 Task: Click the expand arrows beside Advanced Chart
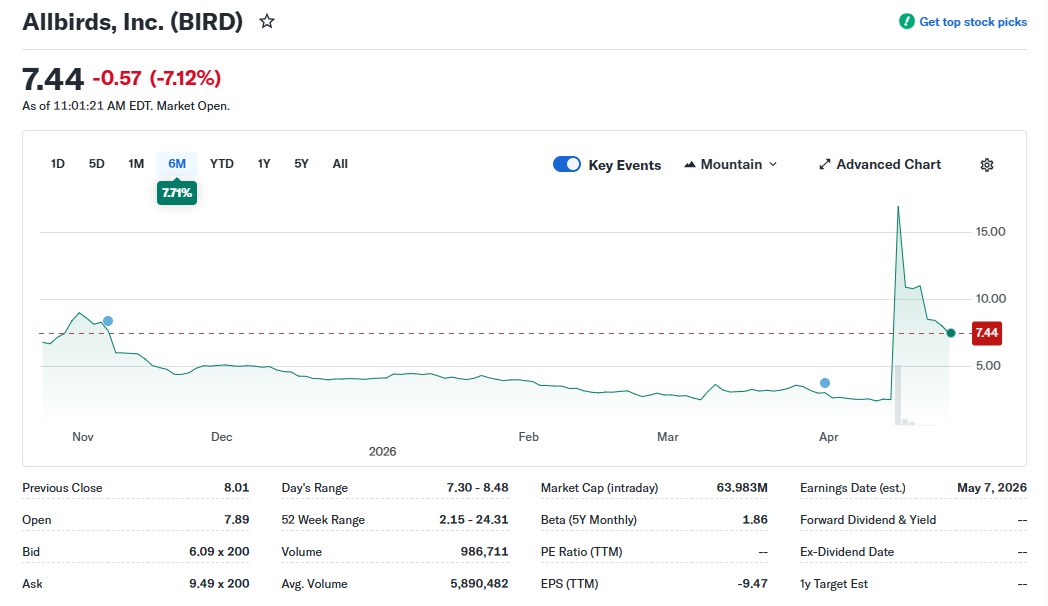(824, 163)
